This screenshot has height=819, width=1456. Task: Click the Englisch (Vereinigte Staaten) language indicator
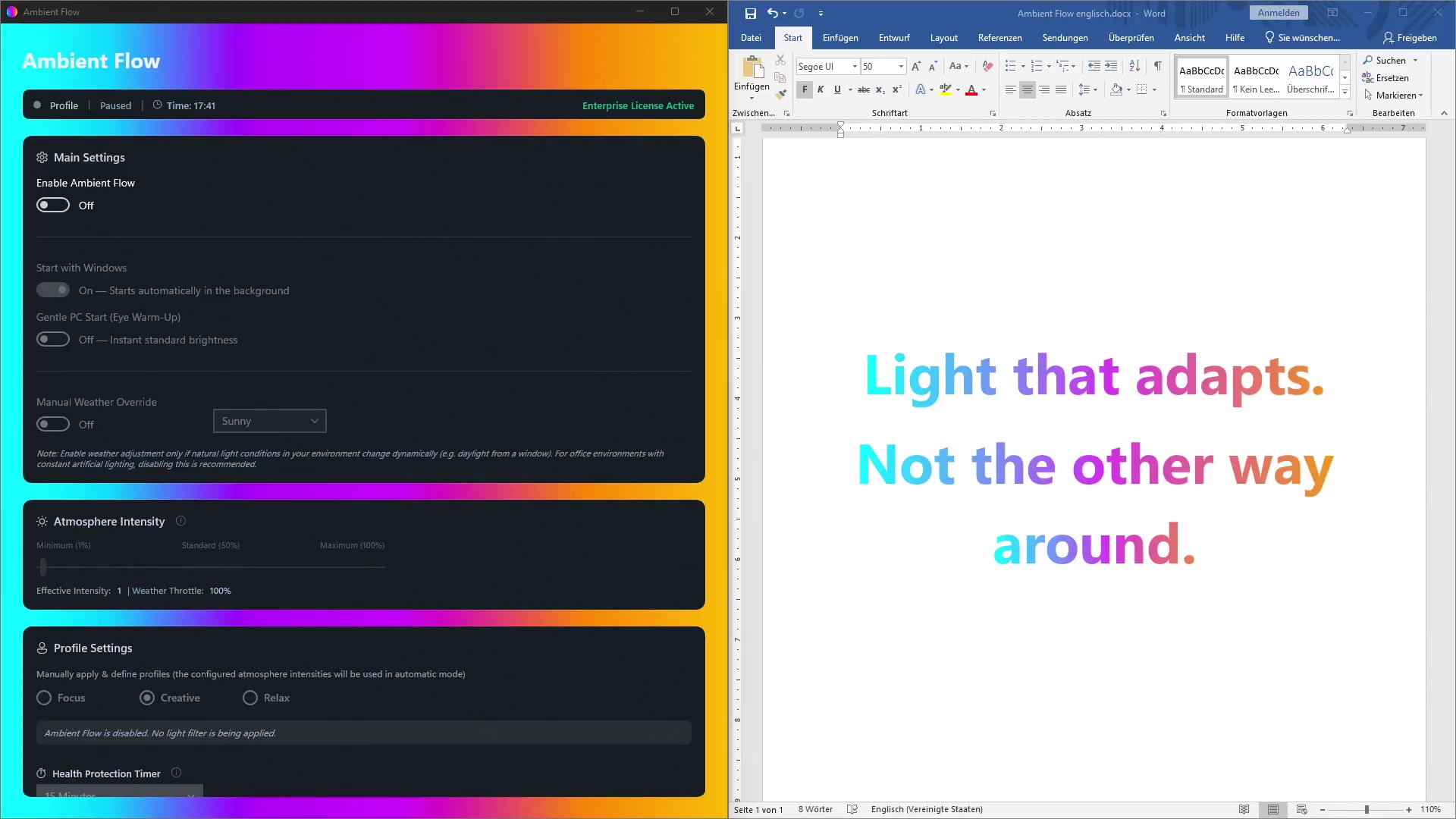(x=927, y=809)
